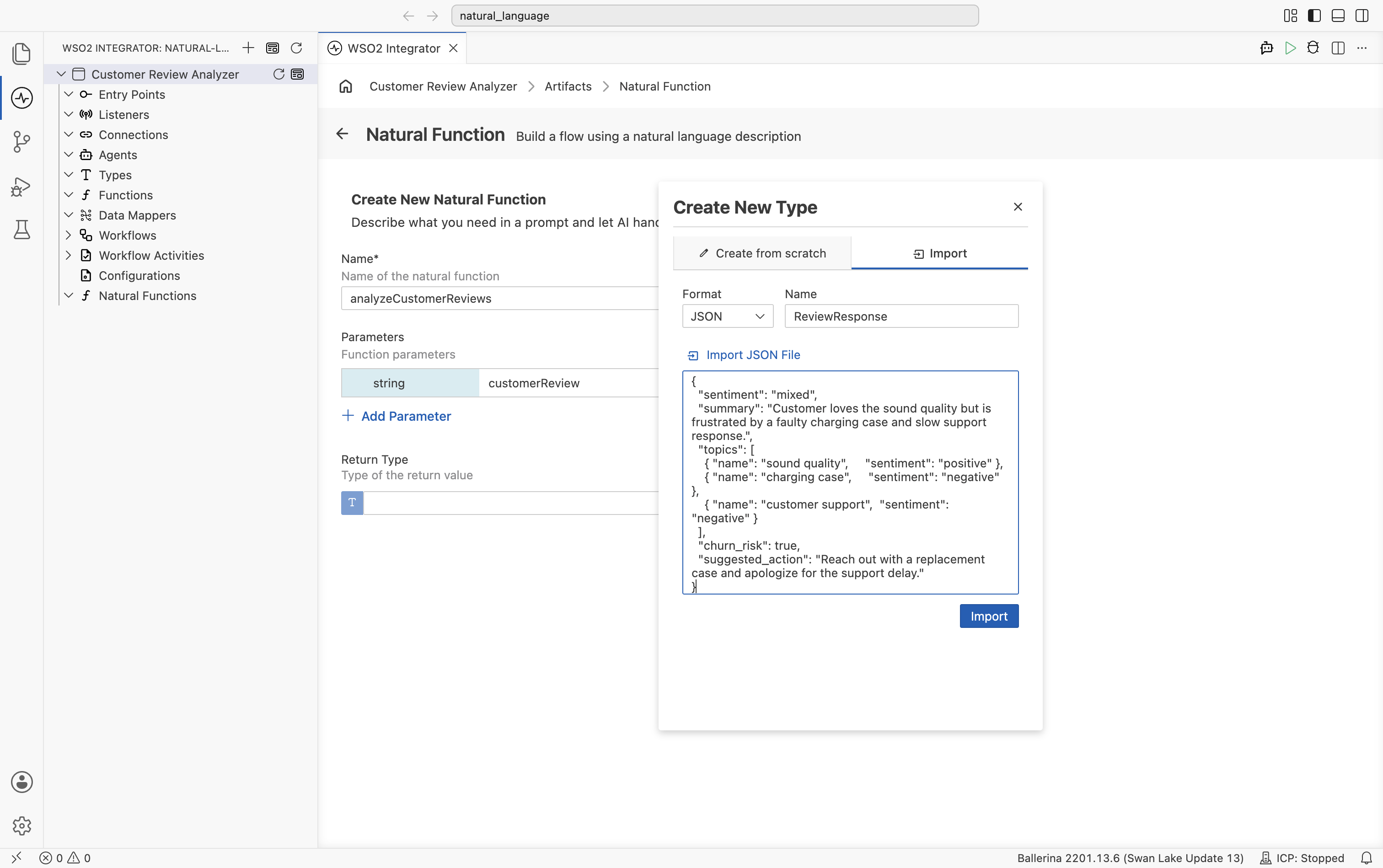Click the Return Type input field
The height and width of the screenshot is (868, 1383).
511,503
